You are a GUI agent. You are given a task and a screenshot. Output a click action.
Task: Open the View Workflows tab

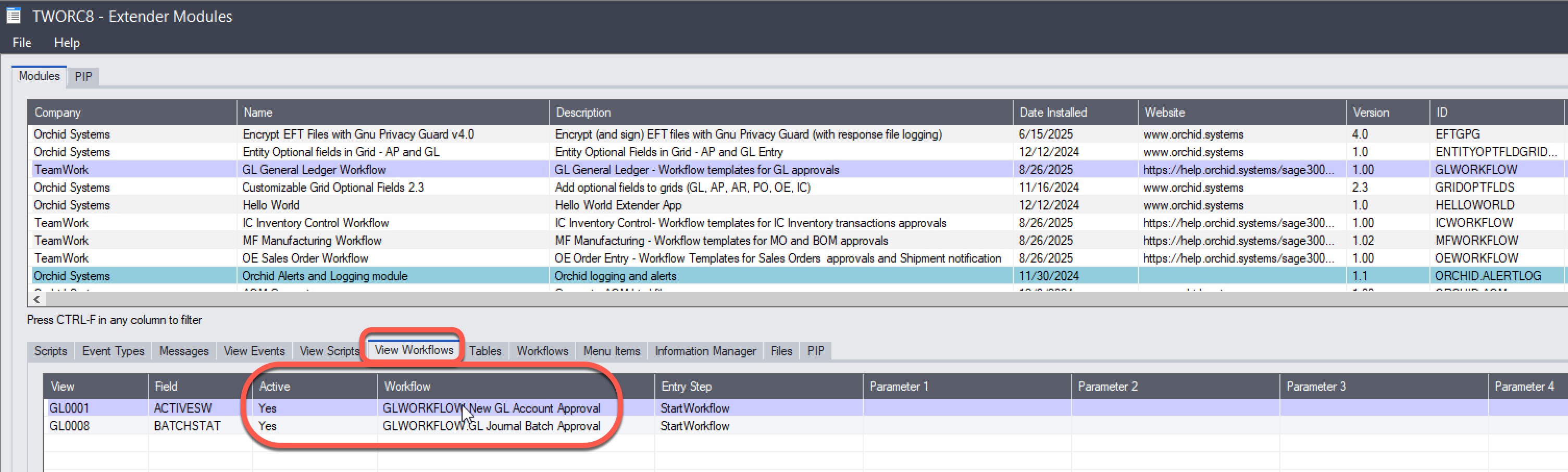414,350
